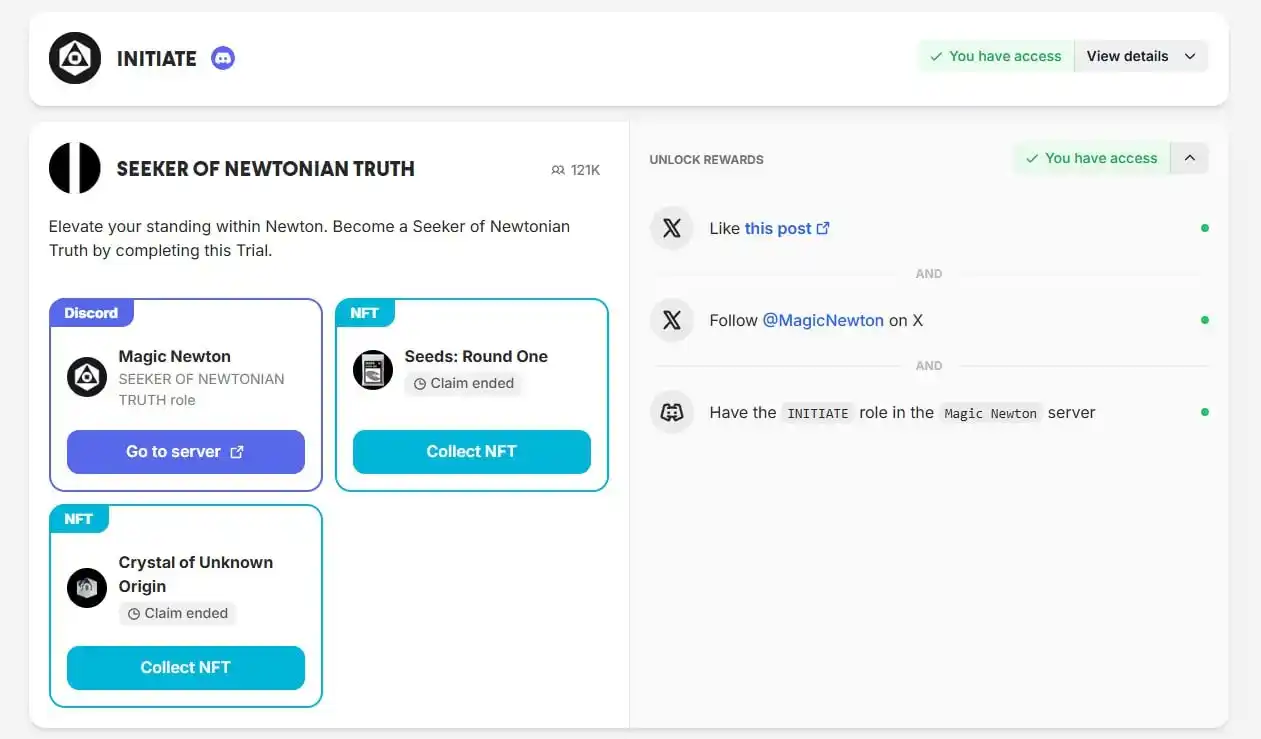Click the chevron next to View details
The width and height of the screenshot is (1261, 739).
coord(1190,56)
